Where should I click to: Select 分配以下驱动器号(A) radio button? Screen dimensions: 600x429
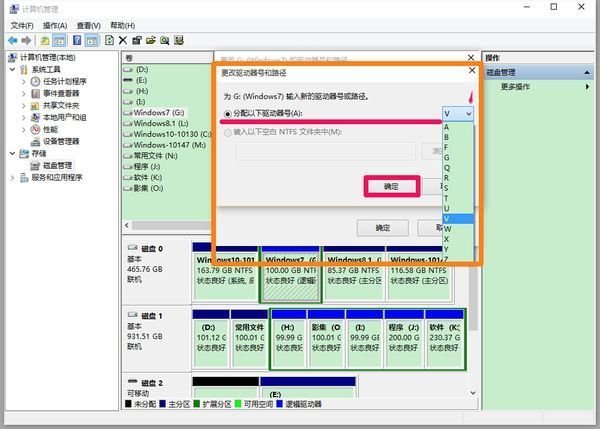click(228, 114)
